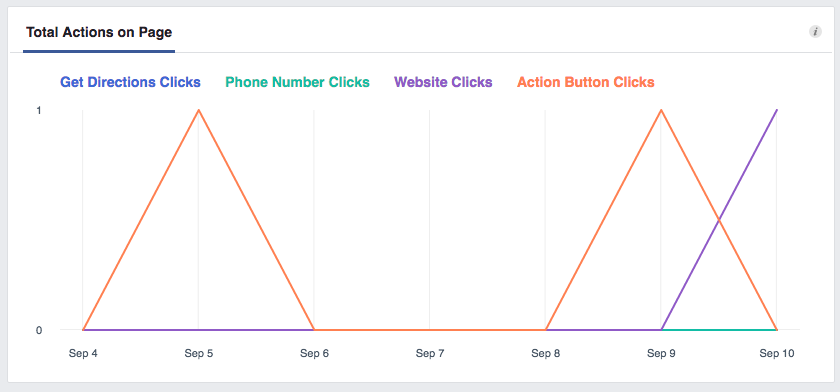Click the Sep 7 x-axis label
This screenshot has width=840, height=392.
[x=430, y=353]
